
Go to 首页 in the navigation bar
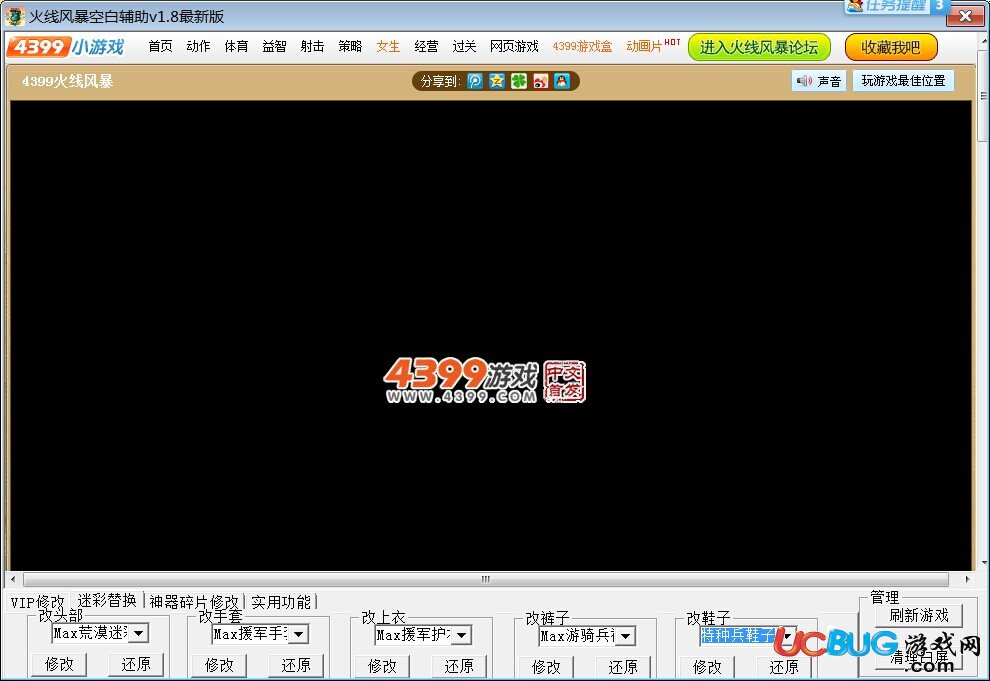click(160, 46)
